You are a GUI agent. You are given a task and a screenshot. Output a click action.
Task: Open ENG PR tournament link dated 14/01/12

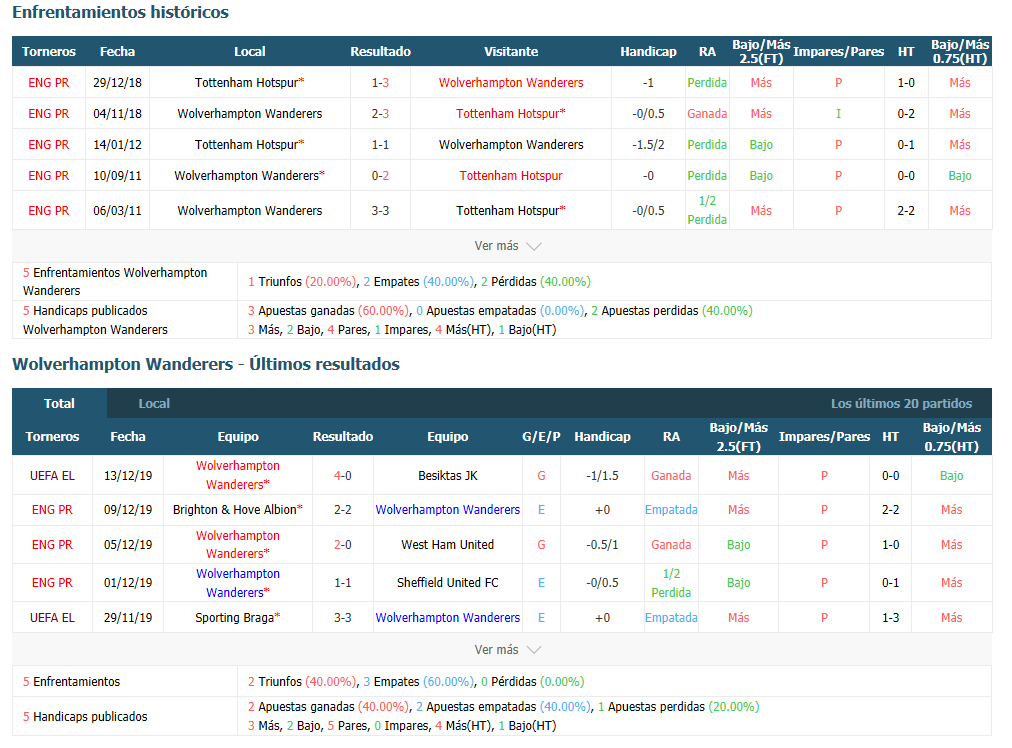click(48, 145)
